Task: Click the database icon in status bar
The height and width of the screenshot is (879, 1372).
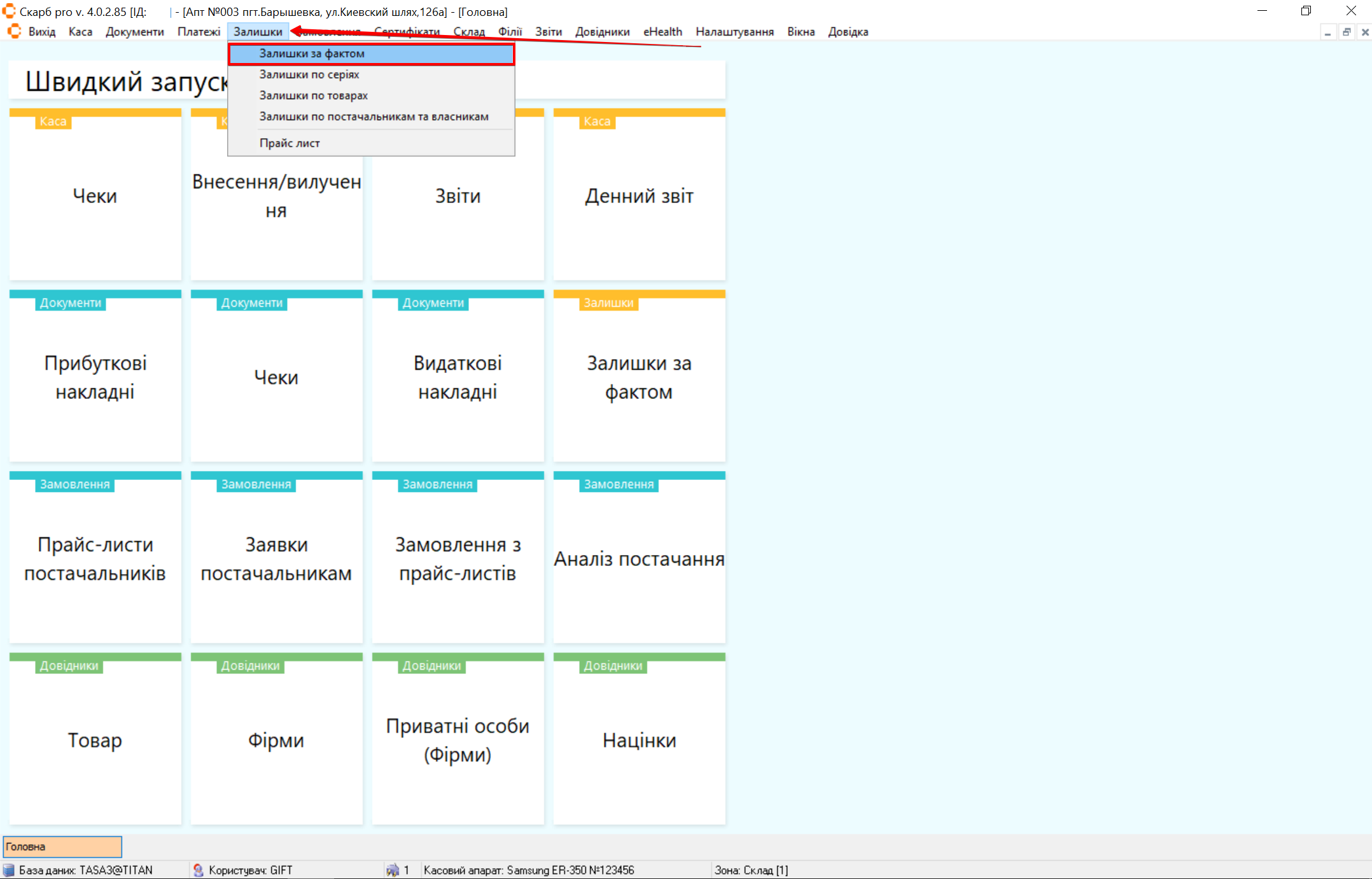Action: coord(9,870)
